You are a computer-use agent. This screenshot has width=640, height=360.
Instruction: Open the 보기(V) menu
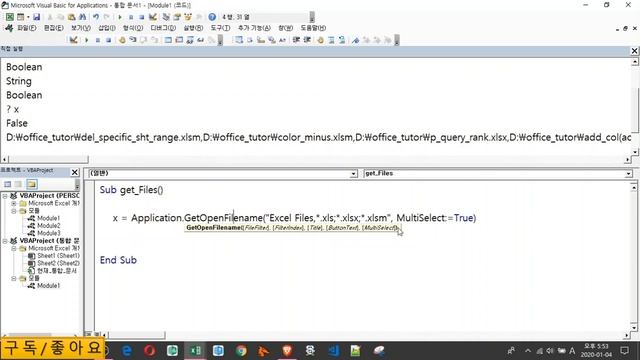(x=81, y=28)
